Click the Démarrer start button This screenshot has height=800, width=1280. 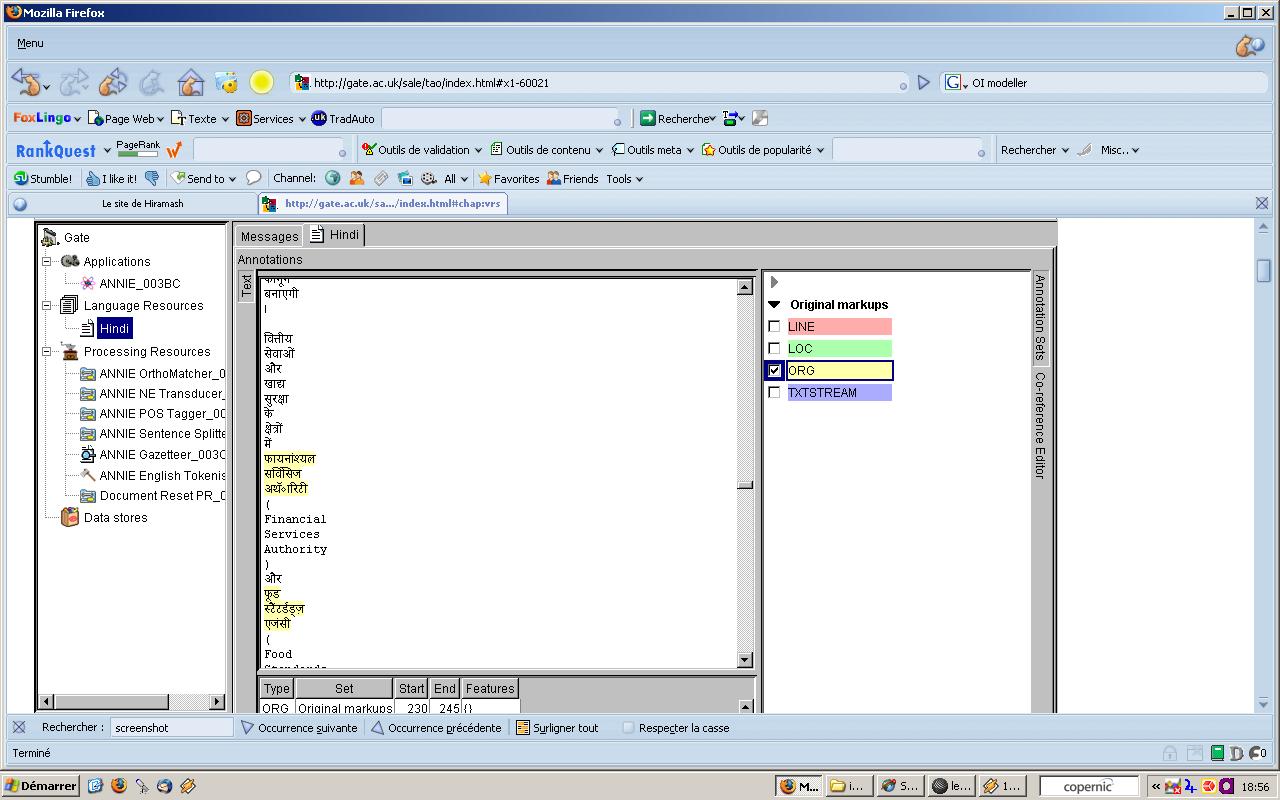click(x=41, y=786)
